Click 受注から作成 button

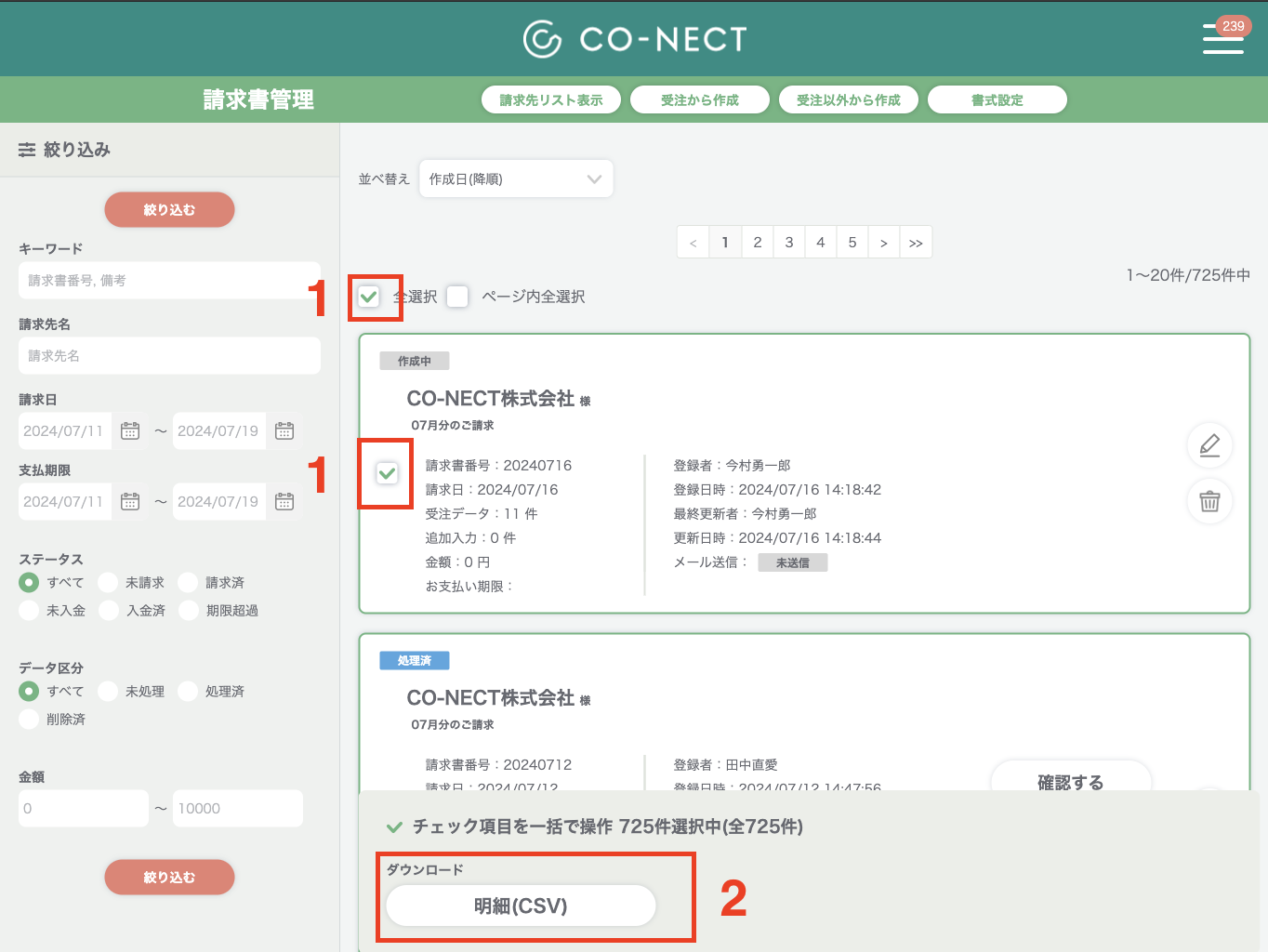(x=700, y=99)
